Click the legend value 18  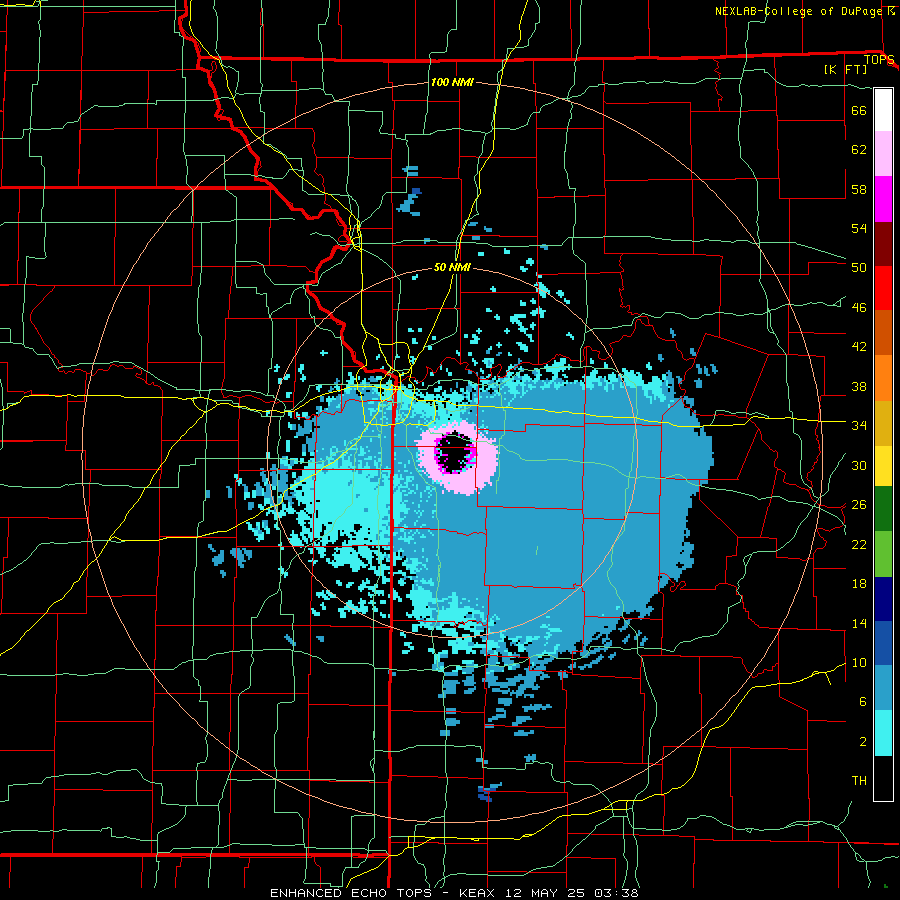pyautogui.click(x=859, y=584)
